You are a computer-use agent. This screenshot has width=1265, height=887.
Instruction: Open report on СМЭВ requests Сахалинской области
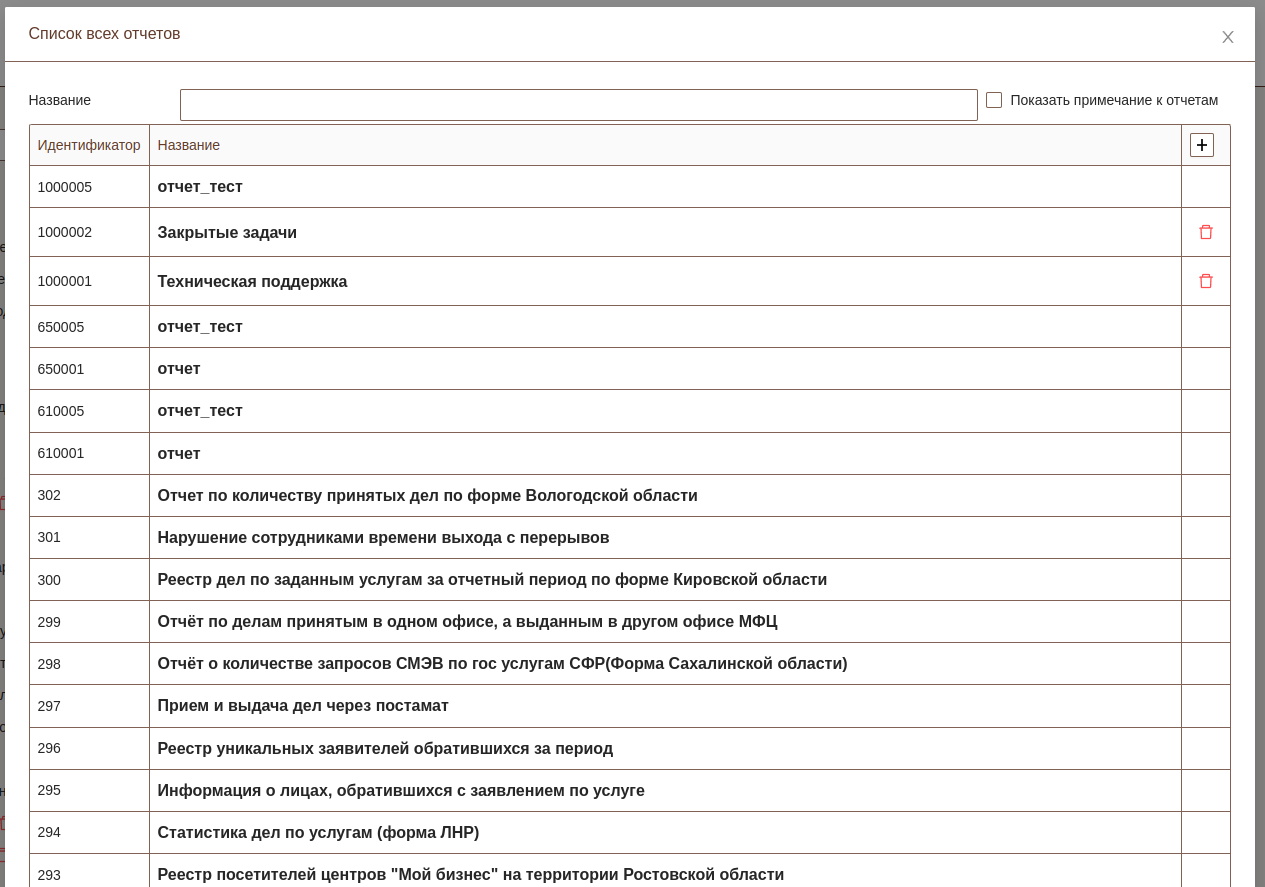pos(502,664)
